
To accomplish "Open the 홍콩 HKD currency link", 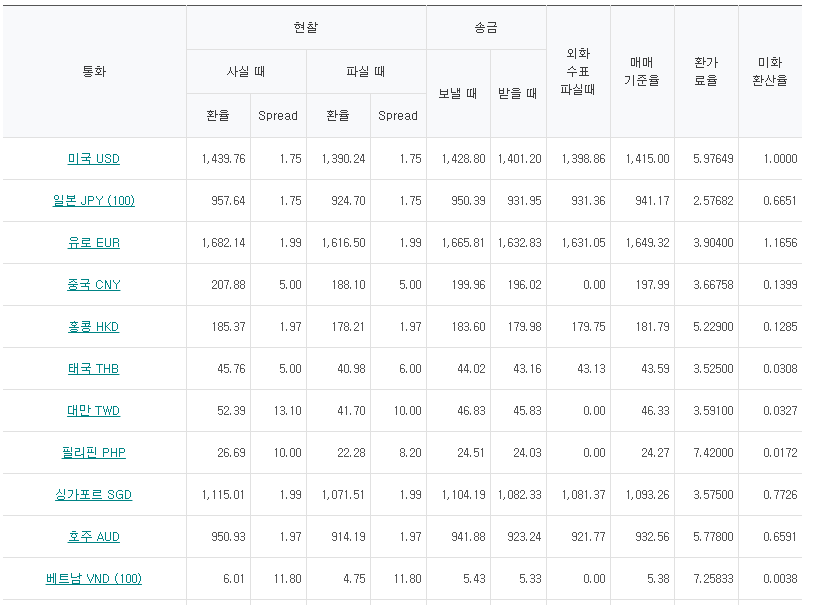I will pyautogui.click(x=93, y=327).
